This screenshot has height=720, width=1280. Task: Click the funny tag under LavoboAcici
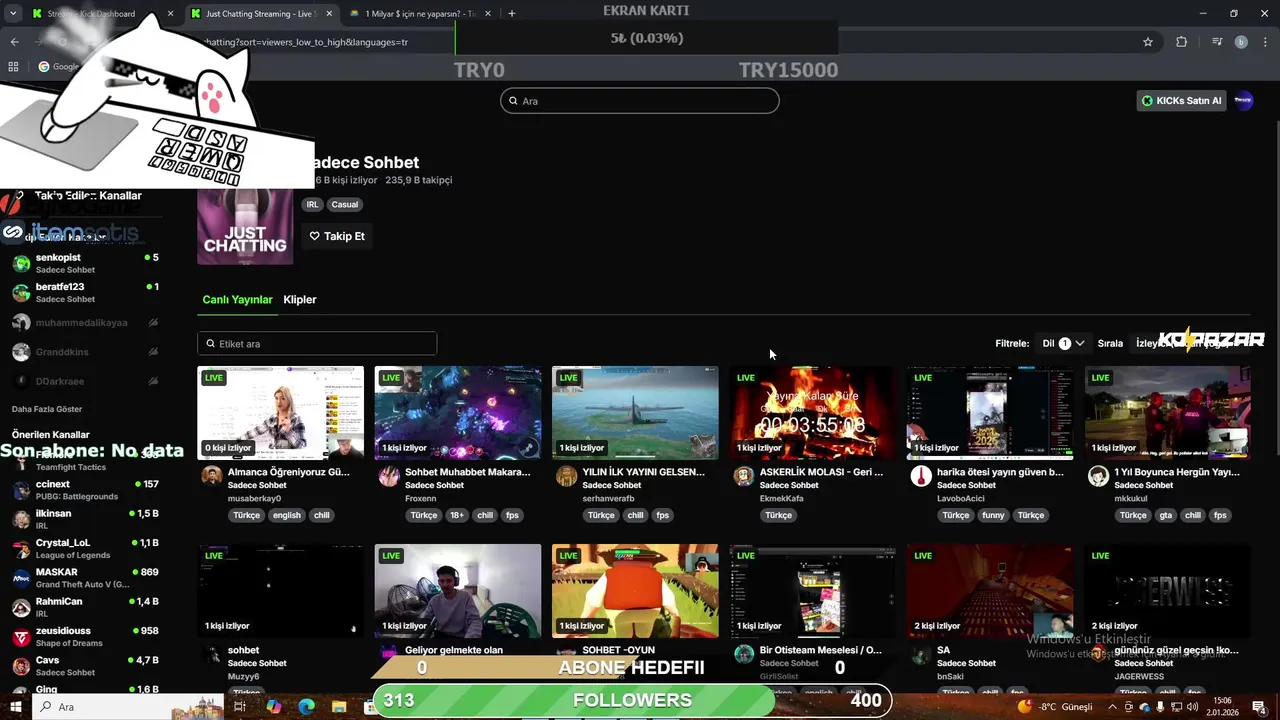(993, 515)
